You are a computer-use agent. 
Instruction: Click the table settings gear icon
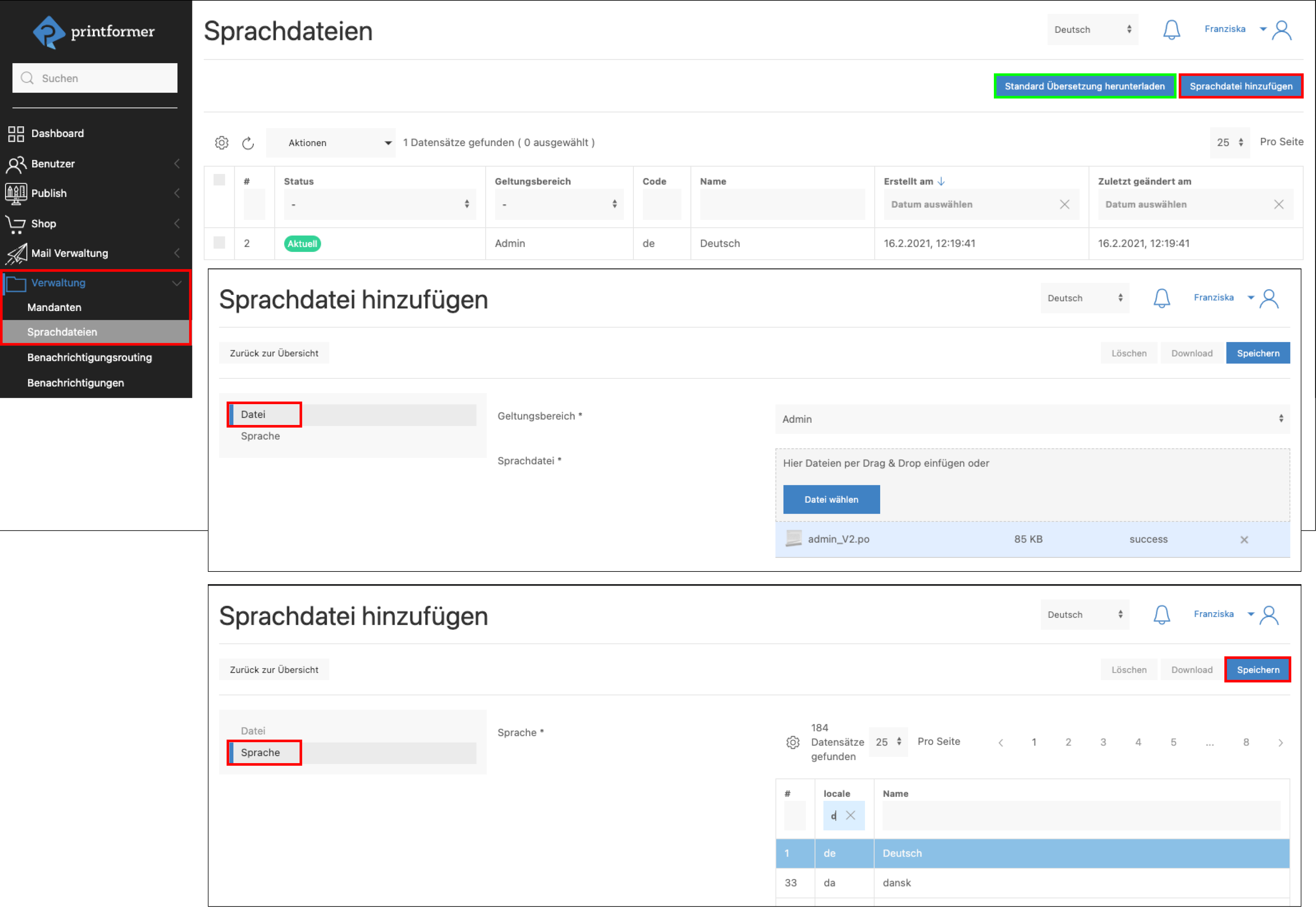[x=222, y=142]
